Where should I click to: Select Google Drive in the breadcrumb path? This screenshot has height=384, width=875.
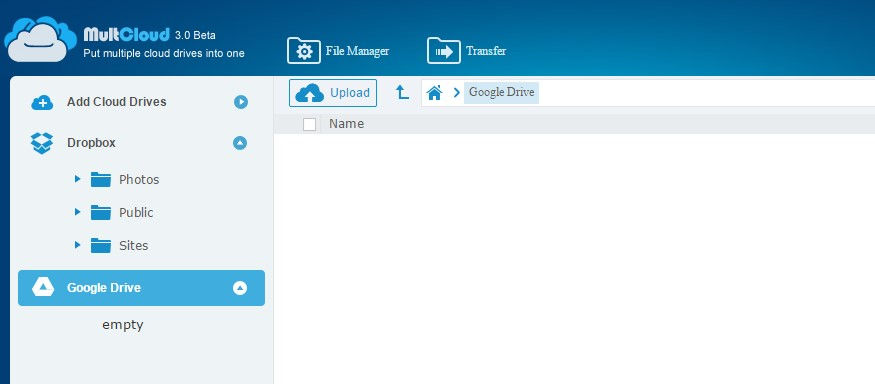pyautogui.click(x=501, y=92)
